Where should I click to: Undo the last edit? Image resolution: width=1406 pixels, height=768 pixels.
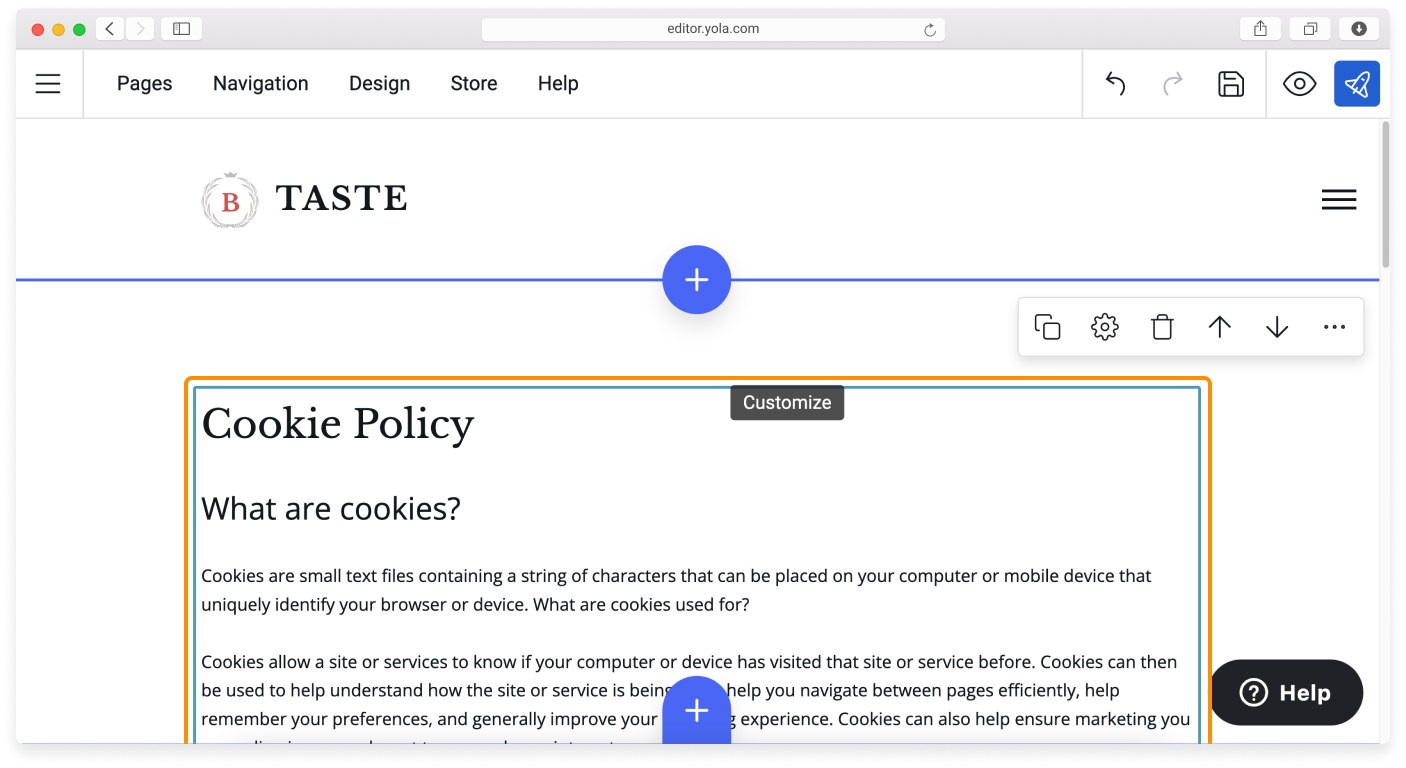pos(1114,84)
